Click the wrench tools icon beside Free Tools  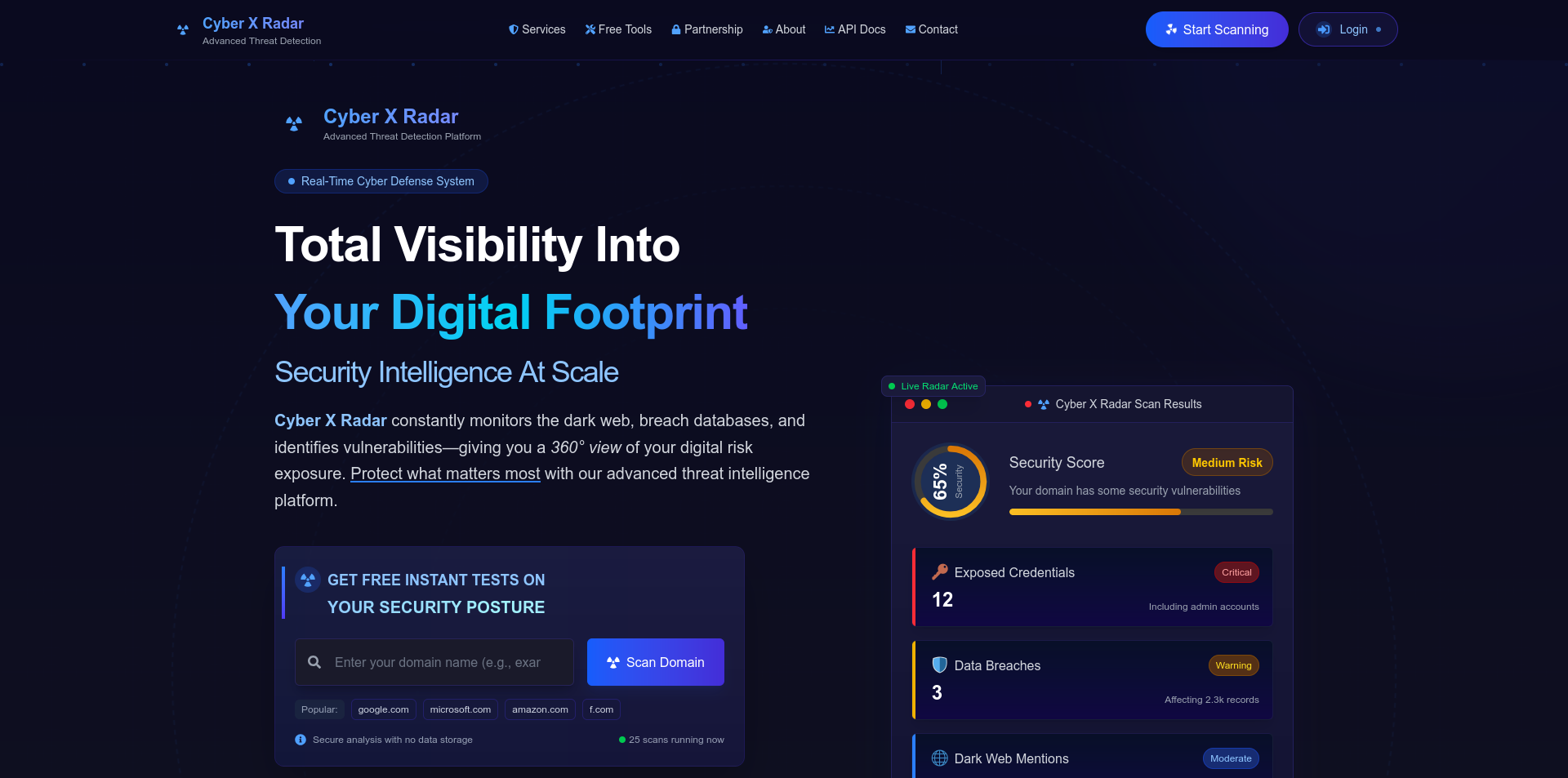click(x=589, y=29)
